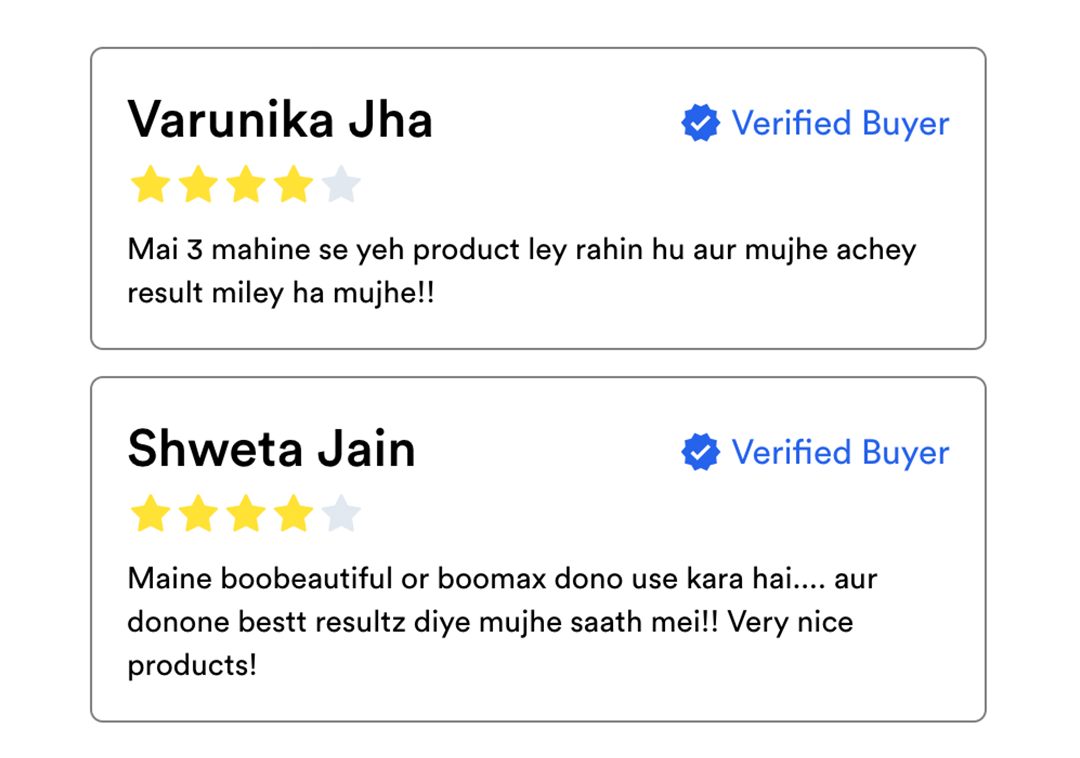Click the fourth yellow star in Varunika Jha's rating
Image resolution: width=1080 pixels, height=758 pixels.
click(x=293, y=186)
